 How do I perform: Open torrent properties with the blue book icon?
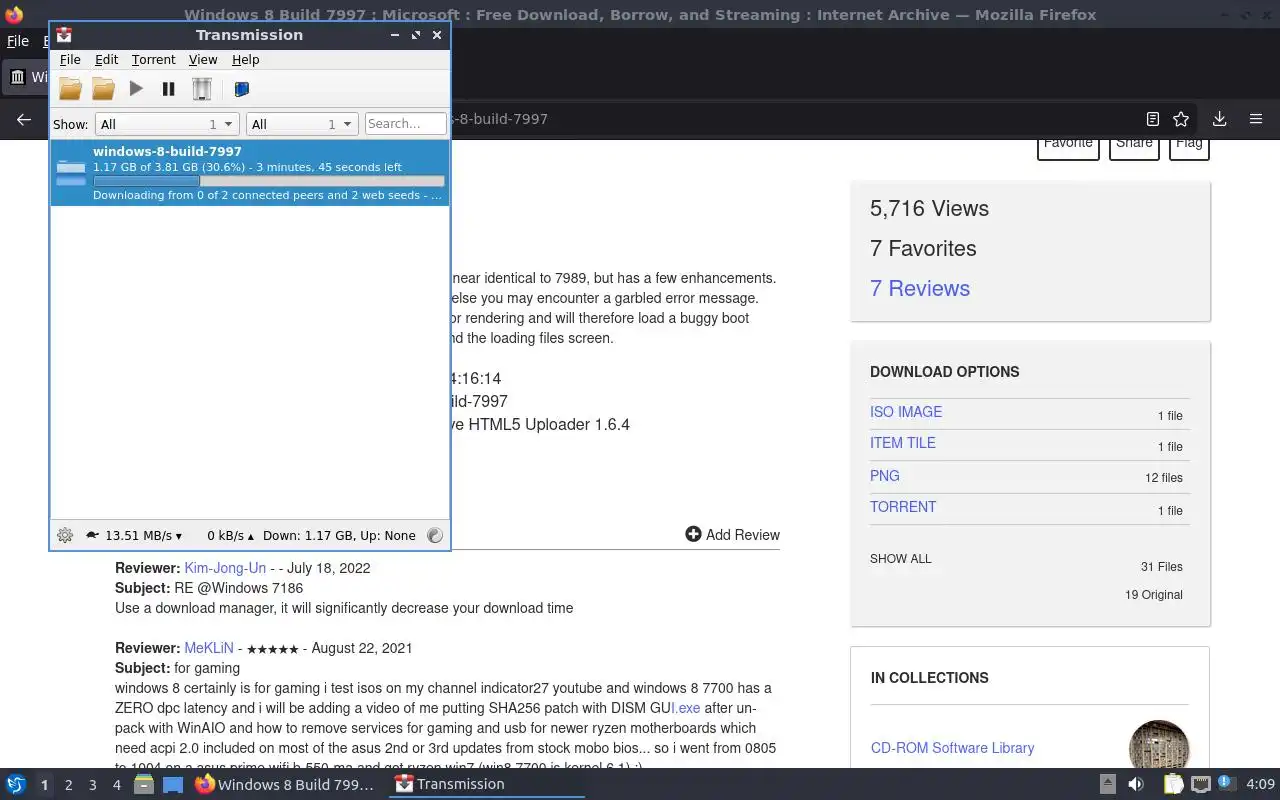point(241,89)
